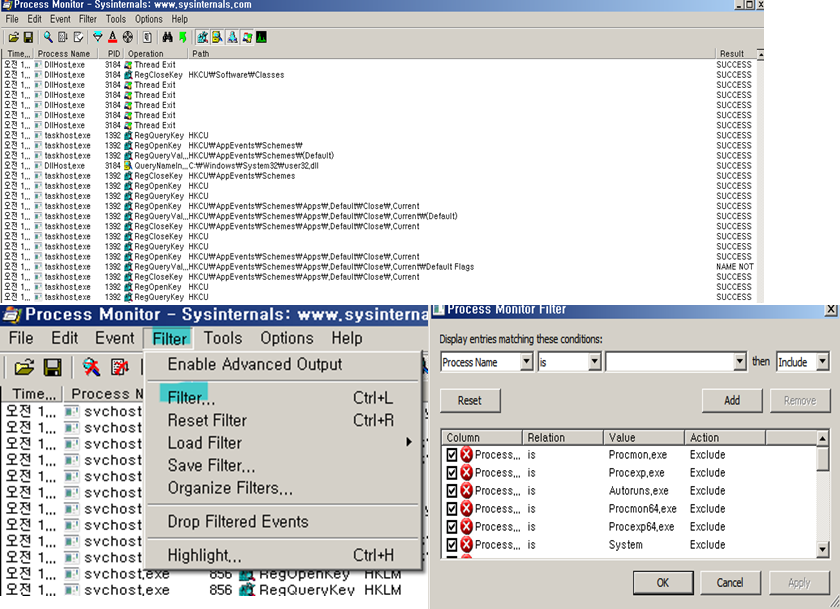Open the Options menu in the top window

click(148, 19)
